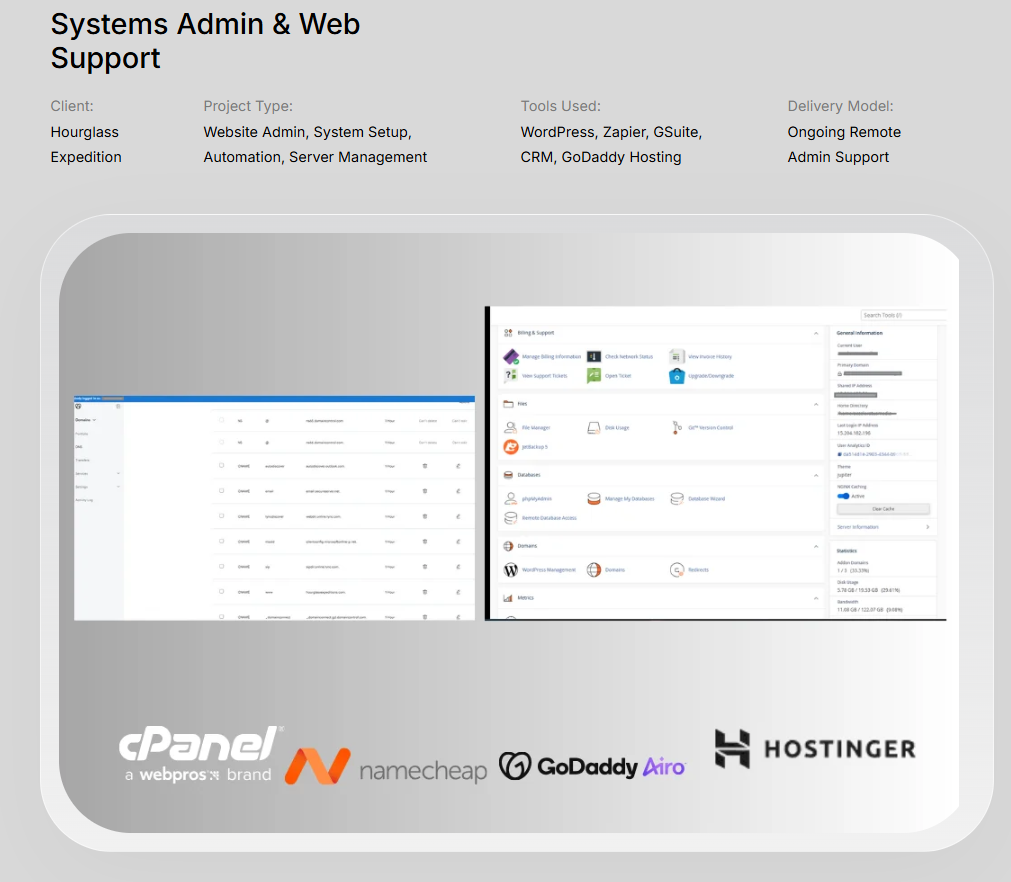Delete the autodiscover CNAME record
The width and height of the screenshot is (1011, 882).
[x=424, y=466]
